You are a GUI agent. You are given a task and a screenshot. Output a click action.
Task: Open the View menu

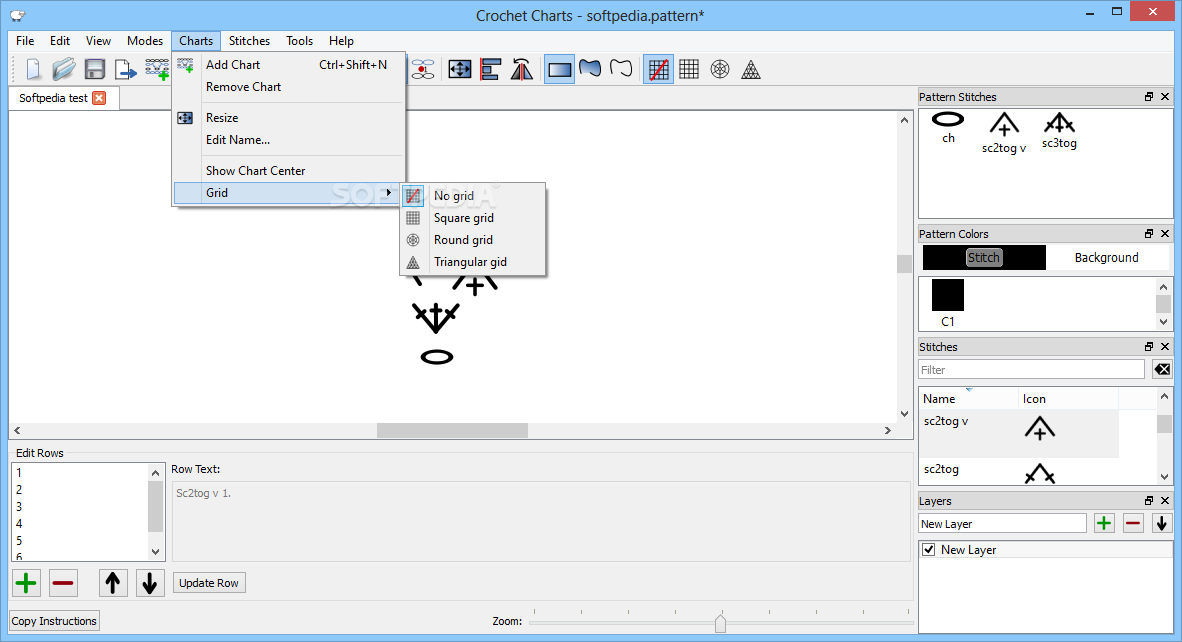click(98, 41)
